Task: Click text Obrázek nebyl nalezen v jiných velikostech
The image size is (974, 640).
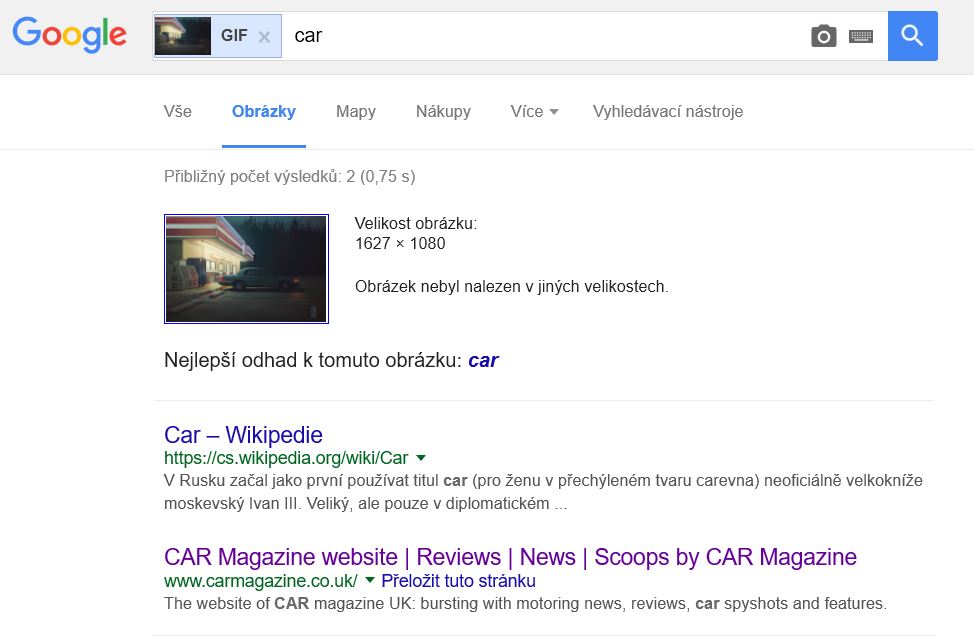Action: 511,286
